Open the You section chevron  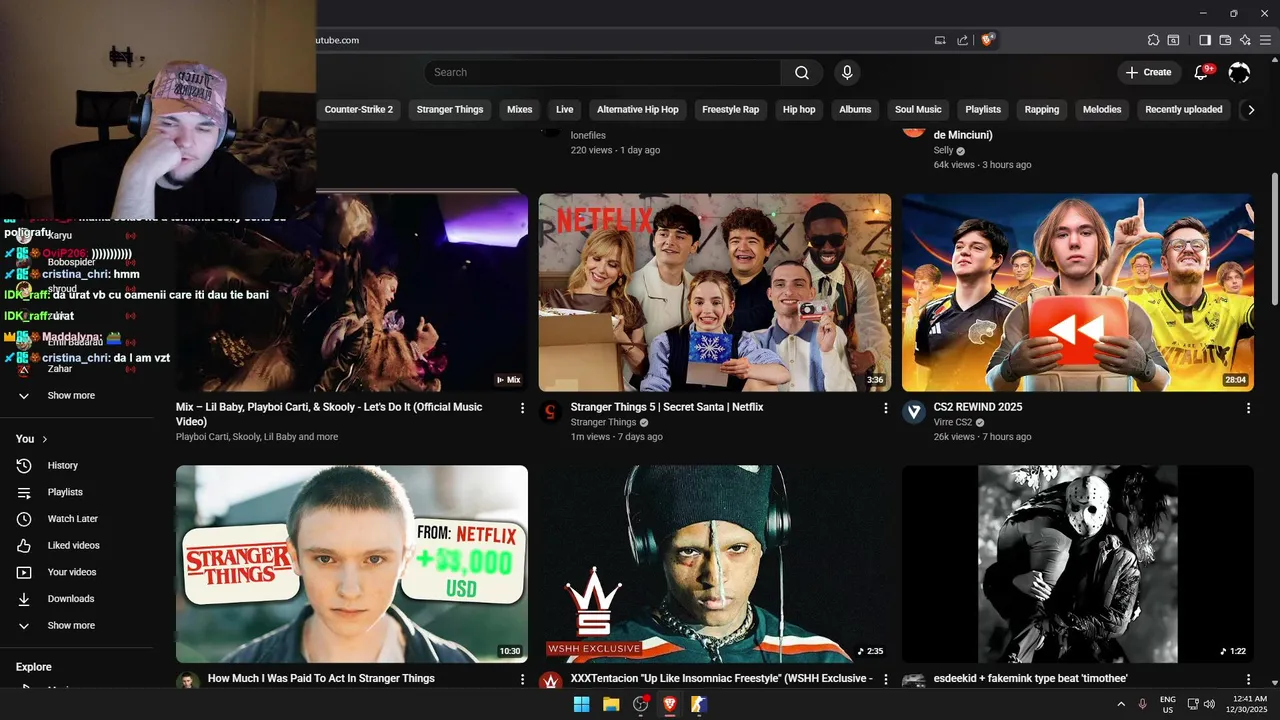tap(44, 439)
